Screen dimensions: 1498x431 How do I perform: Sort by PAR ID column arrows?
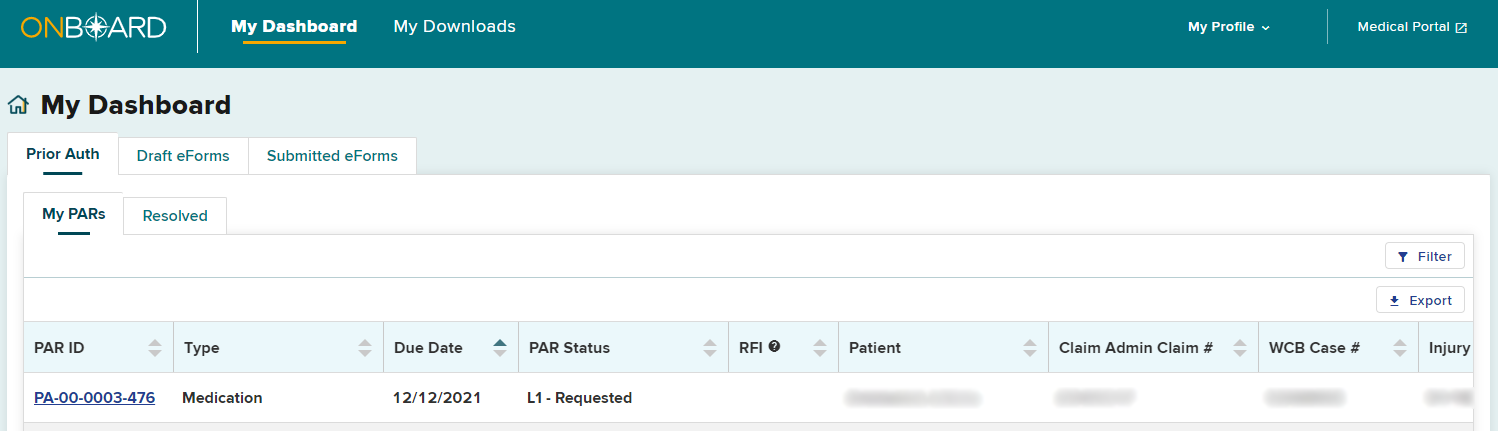155,348
